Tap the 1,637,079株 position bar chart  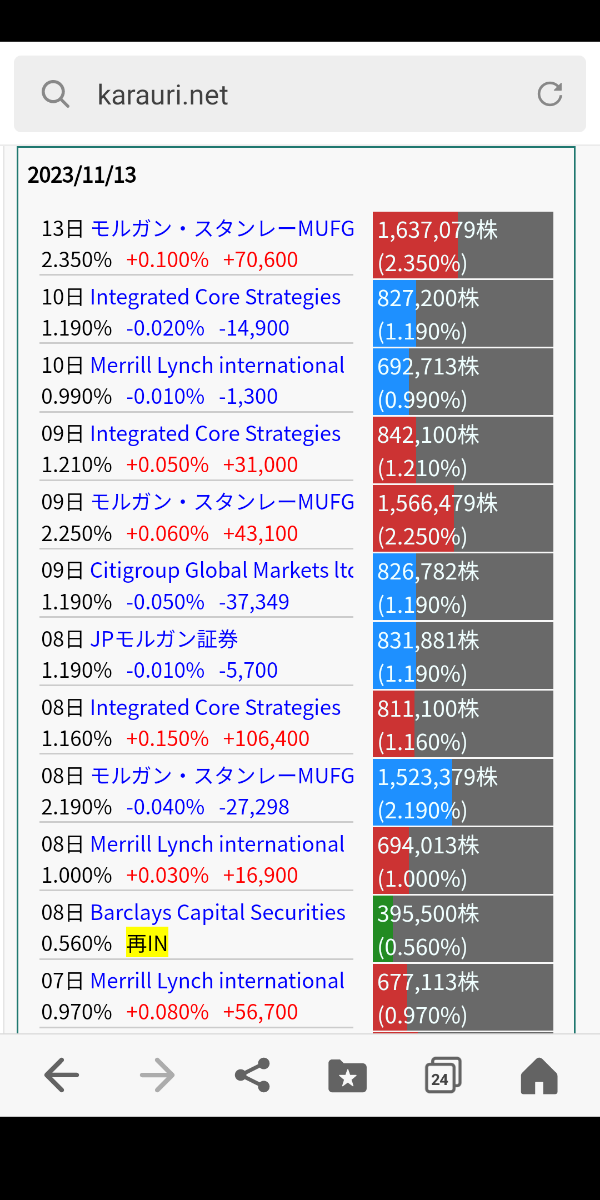(x=462, y=244)
